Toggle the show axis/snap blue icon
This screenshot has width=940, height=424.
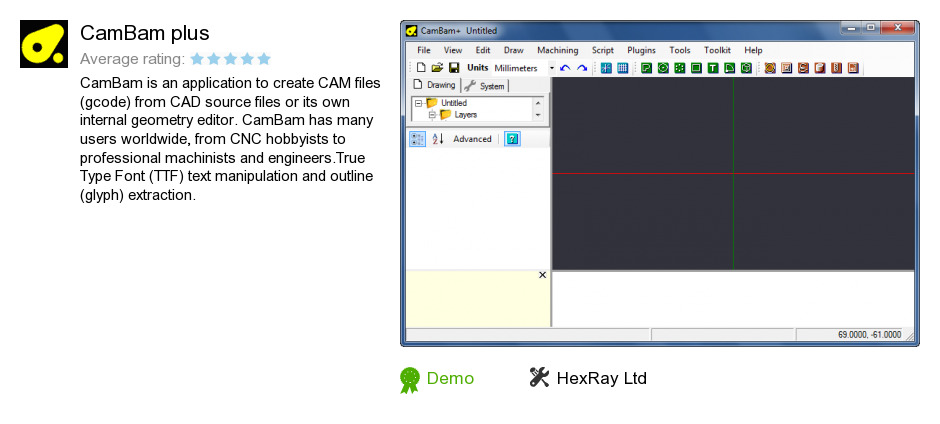606,68
